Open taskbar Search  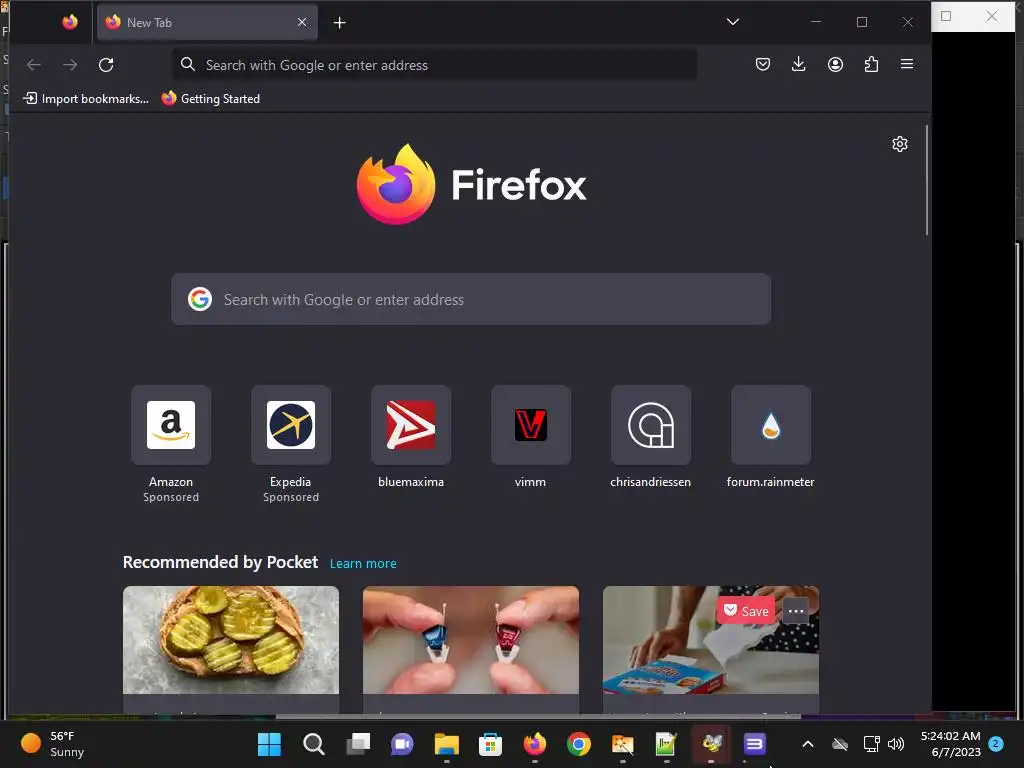click(x=313, y=744)
